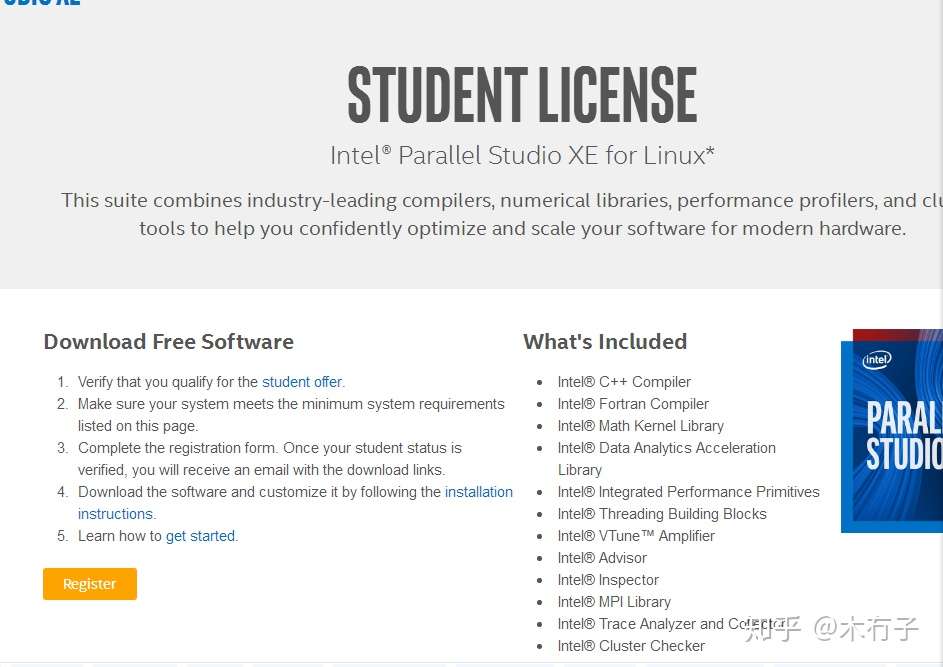Click the orange Register button
The width and height of the screenshot is (943, 667).
point(90,583)
